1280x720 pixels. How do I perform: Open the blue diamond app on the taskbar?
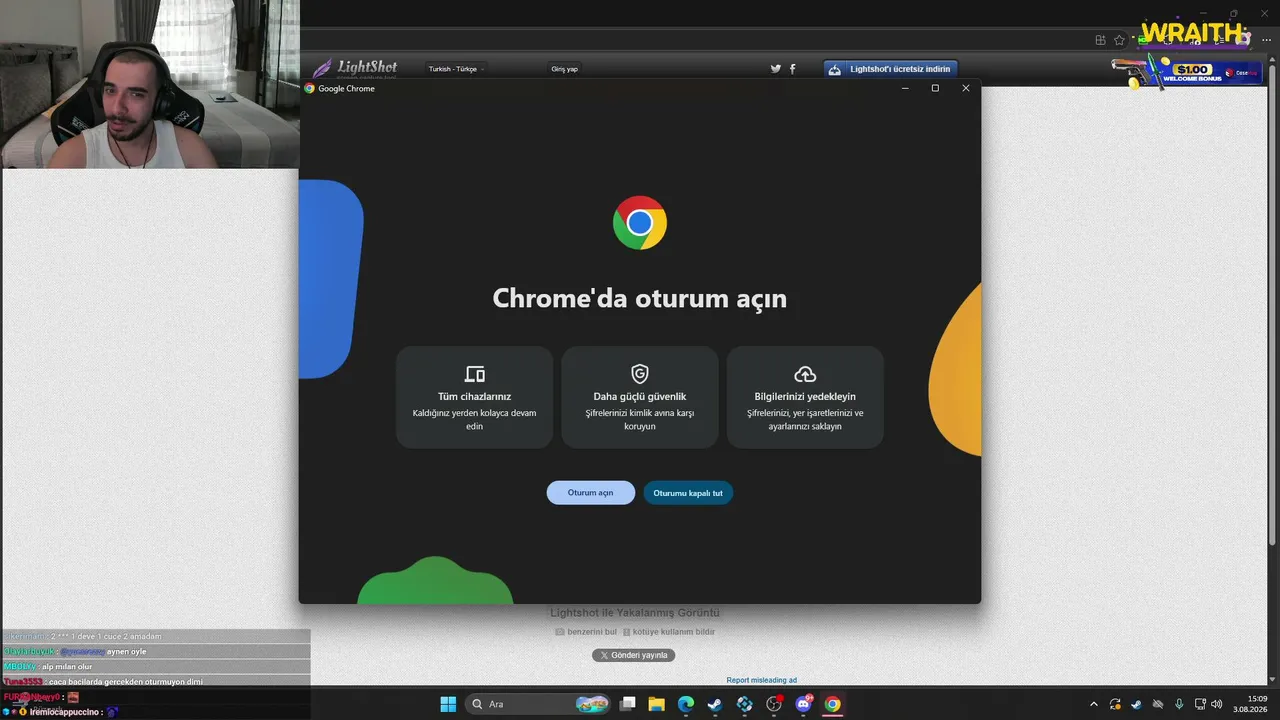[x=745, y=704]
